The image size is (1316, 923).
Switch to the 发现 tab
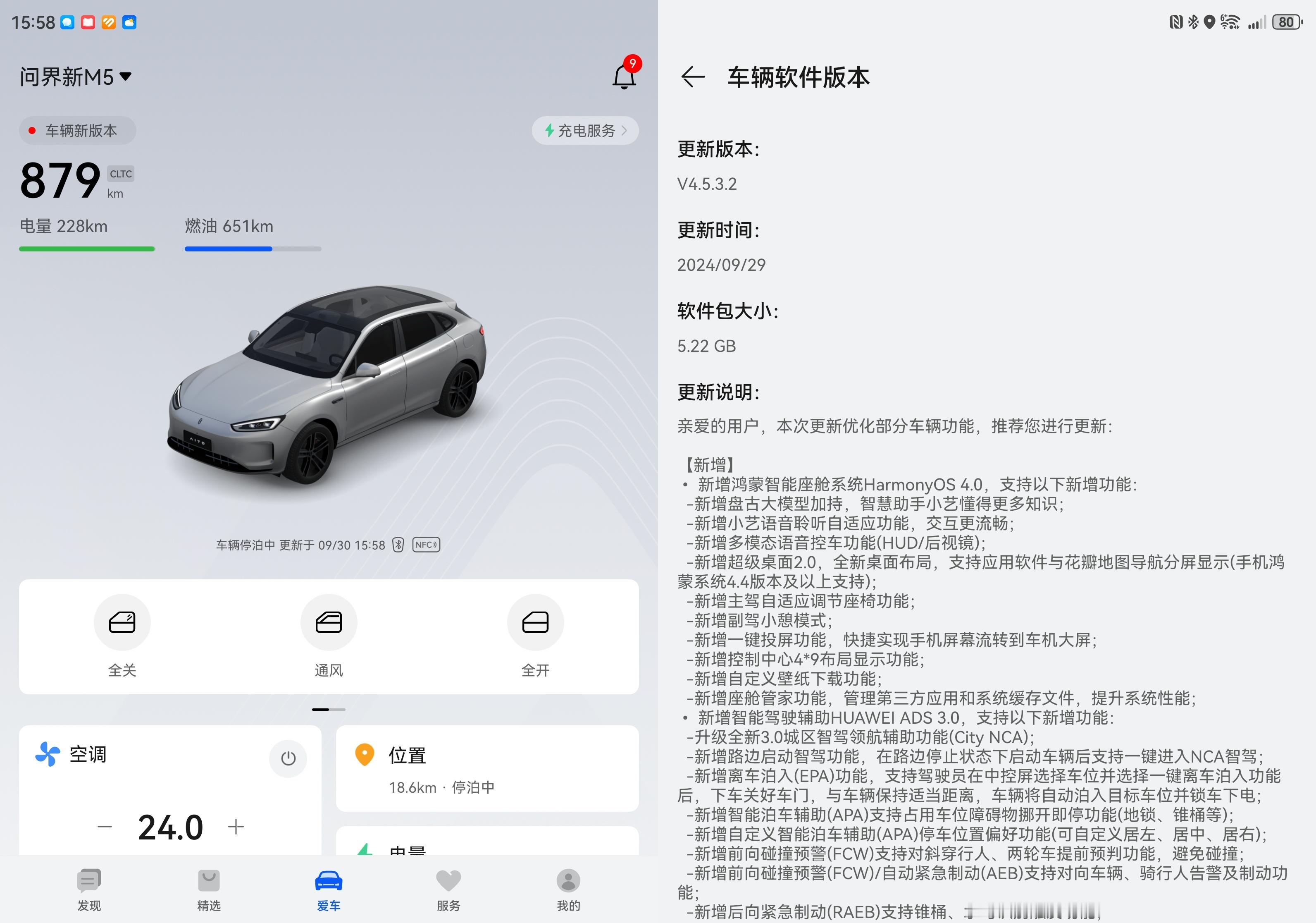[89, 890]
